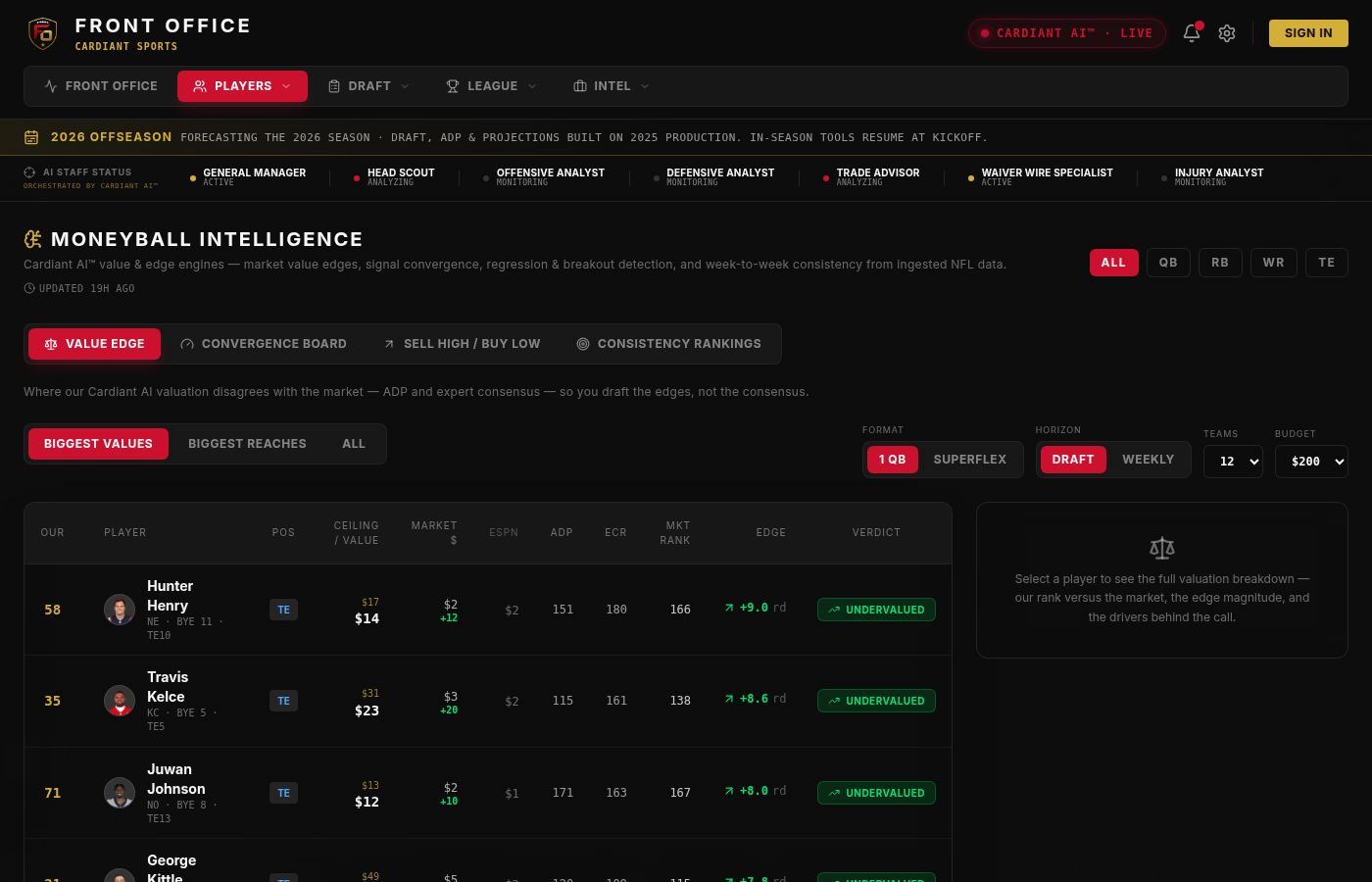Open Juwan Johnson's player name

coord(176,779)
